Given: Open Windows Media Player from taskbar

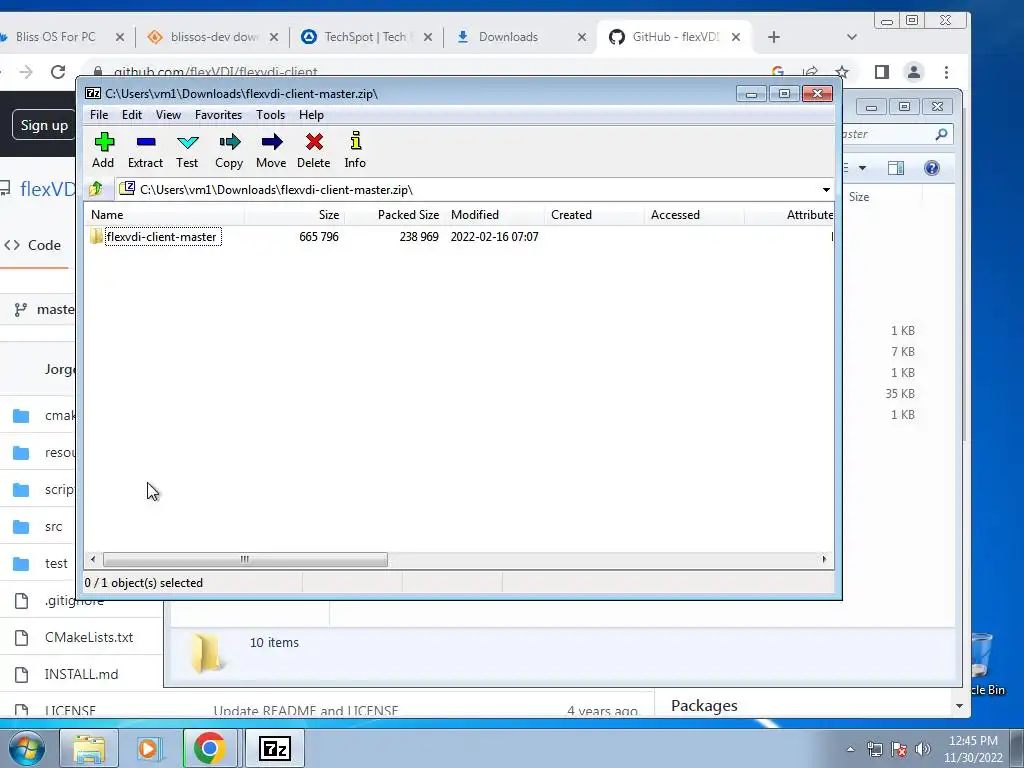Looking at the screenshot, I should click(148, 748).
